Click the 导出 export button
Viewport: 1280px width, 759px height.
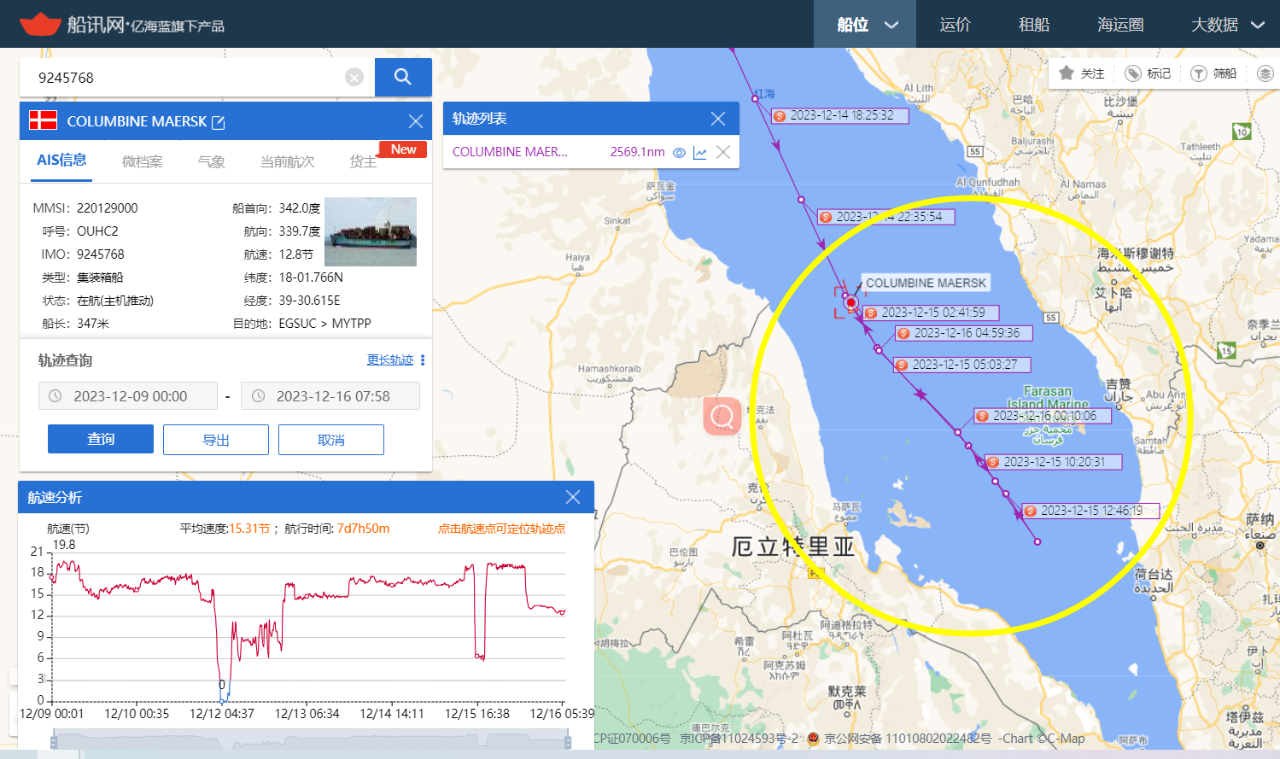coord(216,439)
